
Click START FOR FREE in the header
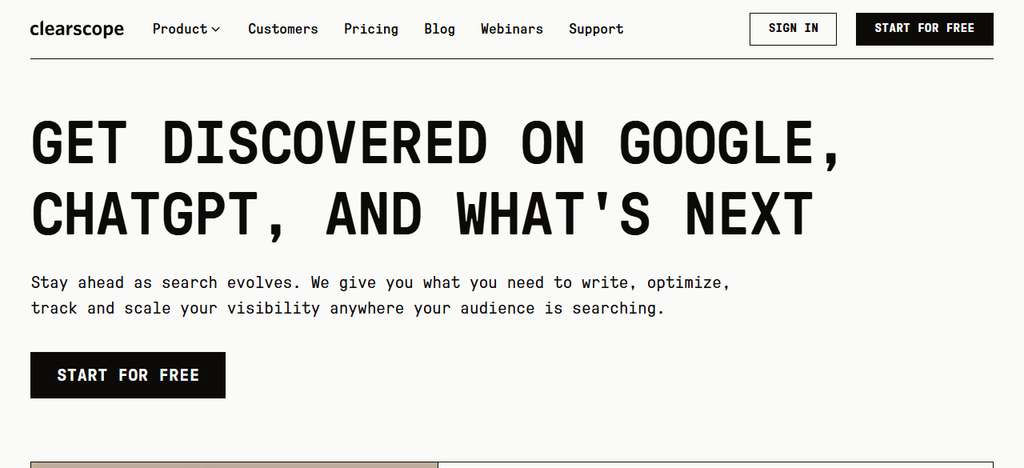pos(924,29)
